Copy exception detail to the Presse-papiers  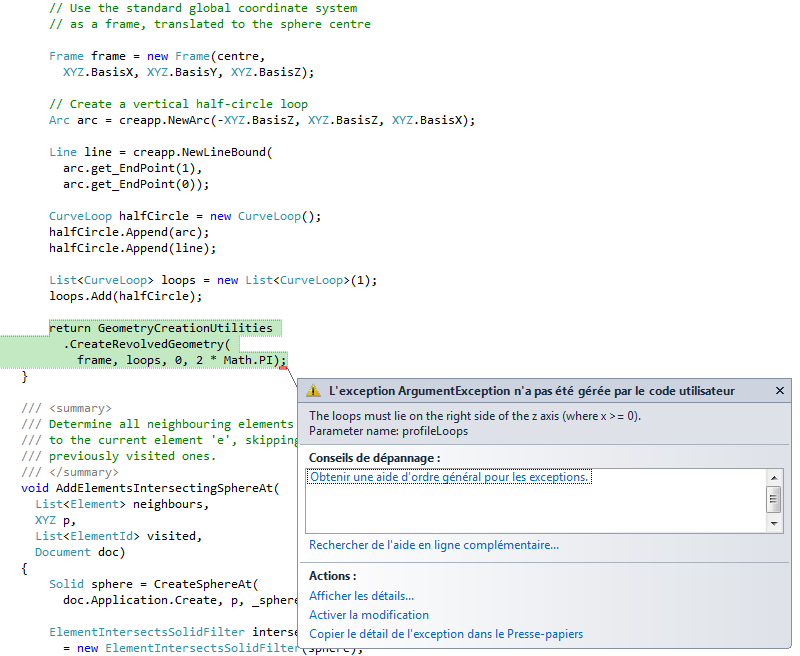(x=443, y=634)
